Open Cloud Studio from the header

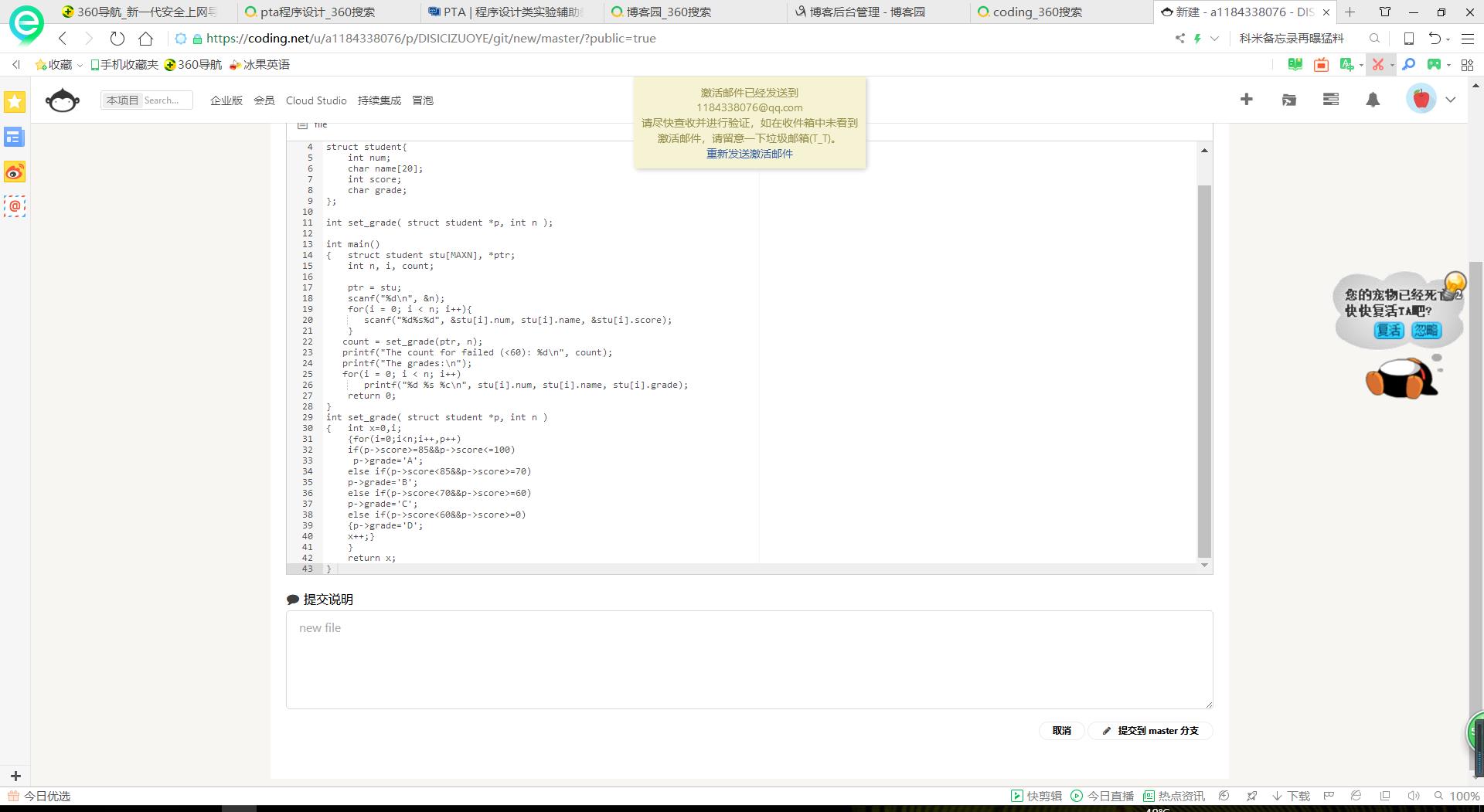pos(316,100)
